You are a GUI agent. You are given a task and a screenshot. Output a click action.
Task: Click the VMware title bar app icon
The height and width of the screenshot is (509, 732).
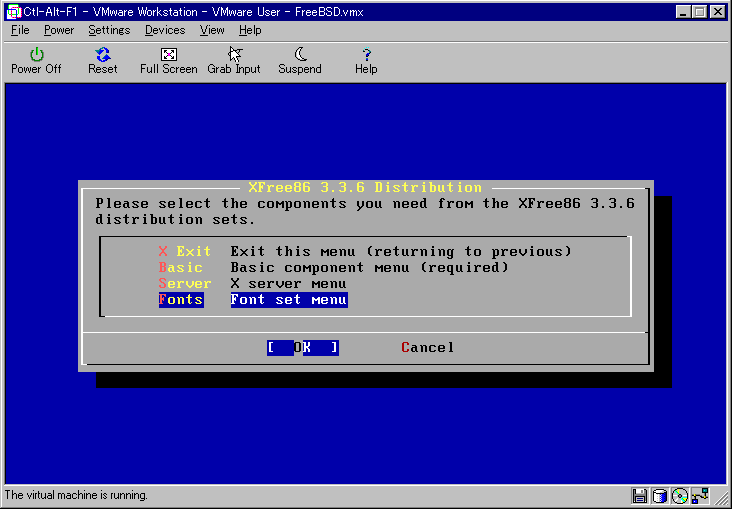14,12
